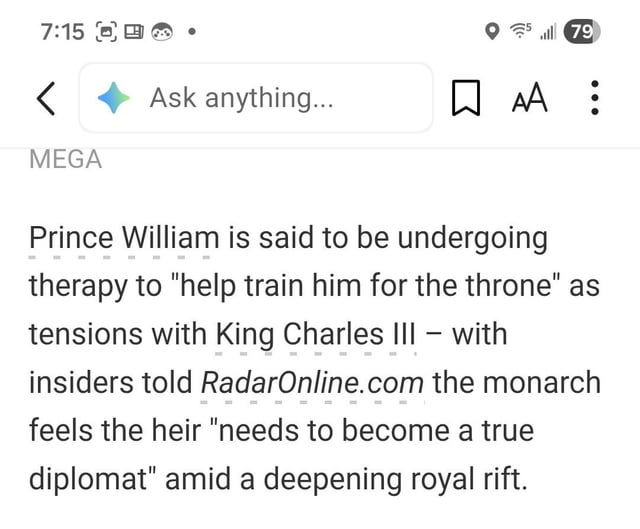
Task: Tap the Ask anything search field
Action: (270, 98)
